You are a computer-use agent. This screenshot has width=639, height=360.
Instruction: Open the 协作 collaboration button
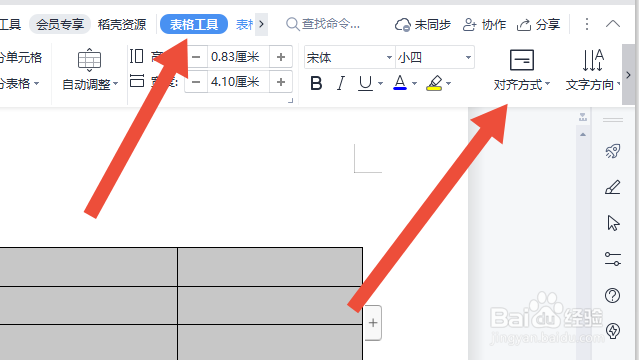tap(484, 24)
